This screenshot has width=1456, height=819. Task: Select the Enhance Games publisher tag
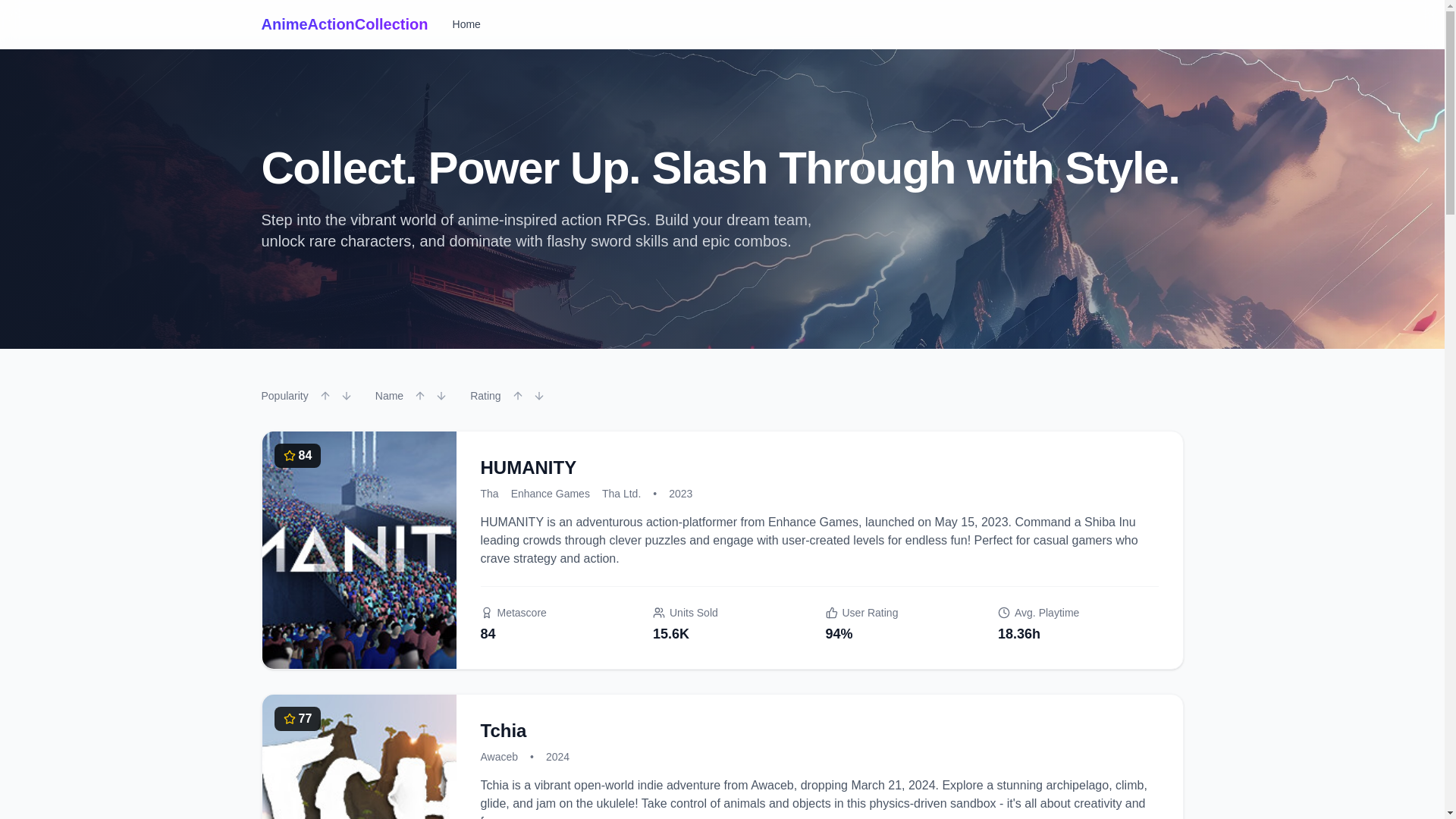[x=551, y=494]
